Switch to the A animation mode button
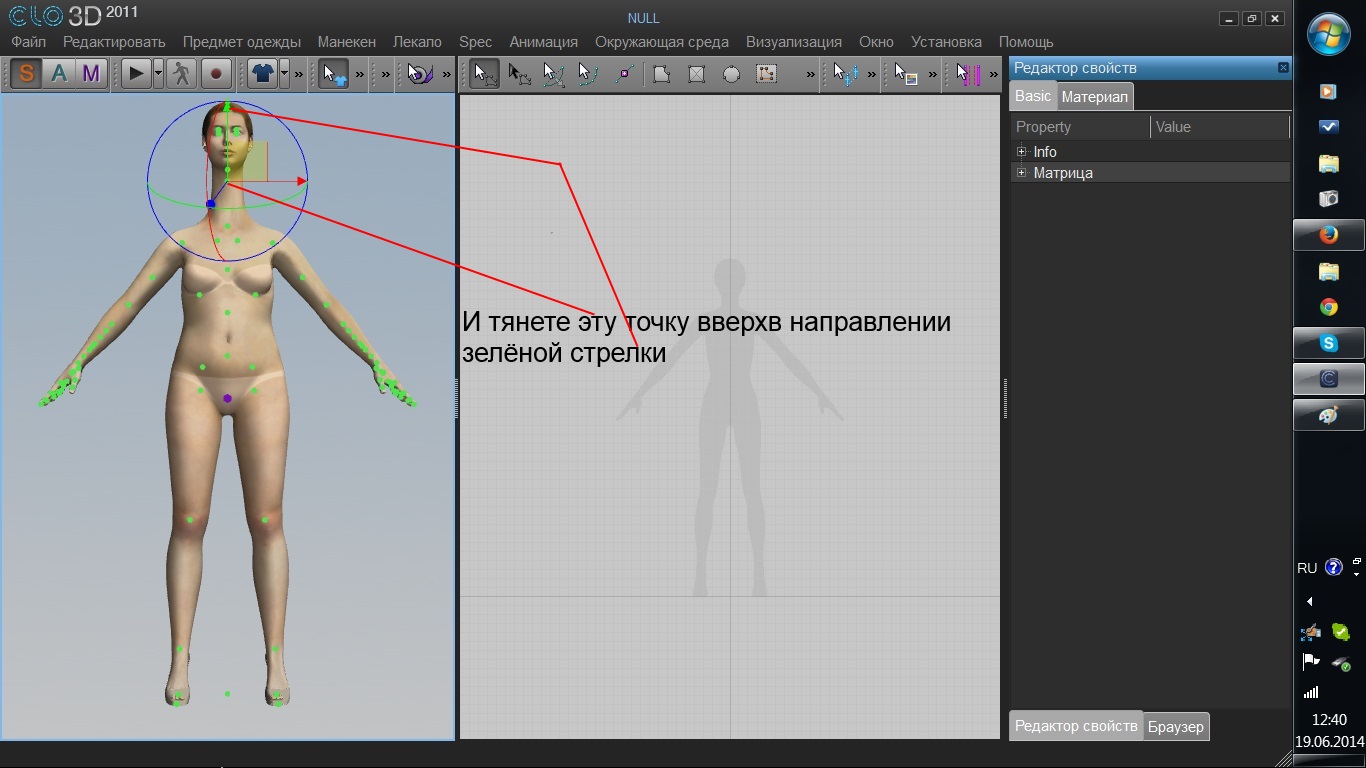Screen dimensions: 1366x768 (x=59, y=73)
